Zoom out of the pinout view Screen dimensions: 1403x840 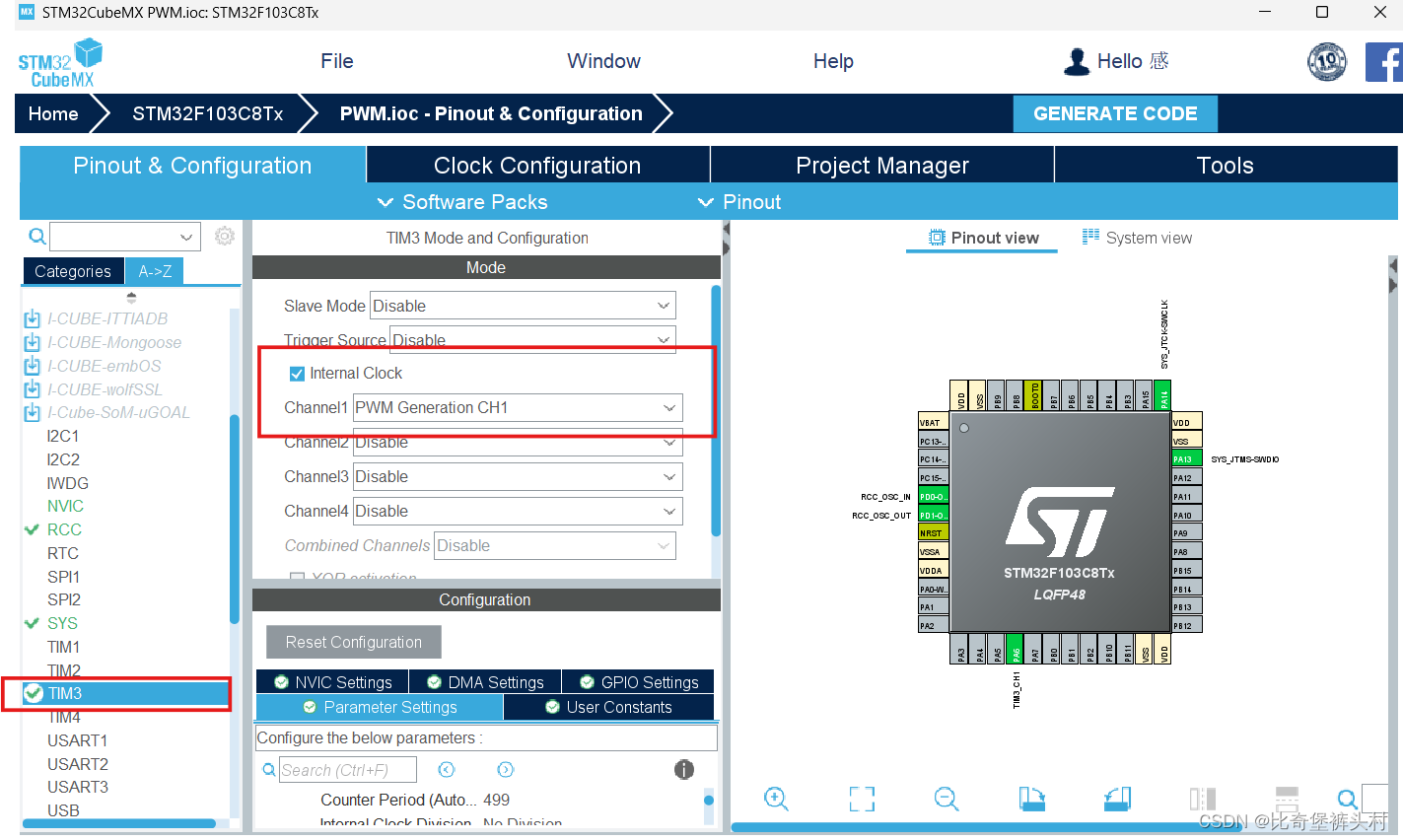point(947,799)
